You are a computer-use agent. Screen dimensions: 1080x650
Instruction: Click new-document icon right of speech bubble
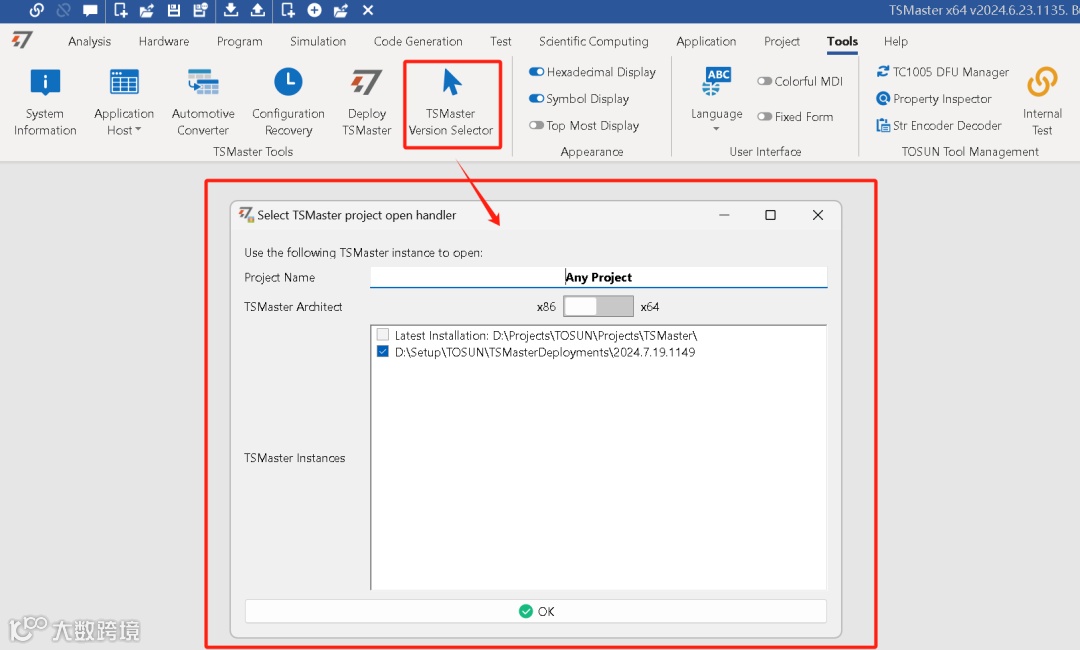click(121, 10)
